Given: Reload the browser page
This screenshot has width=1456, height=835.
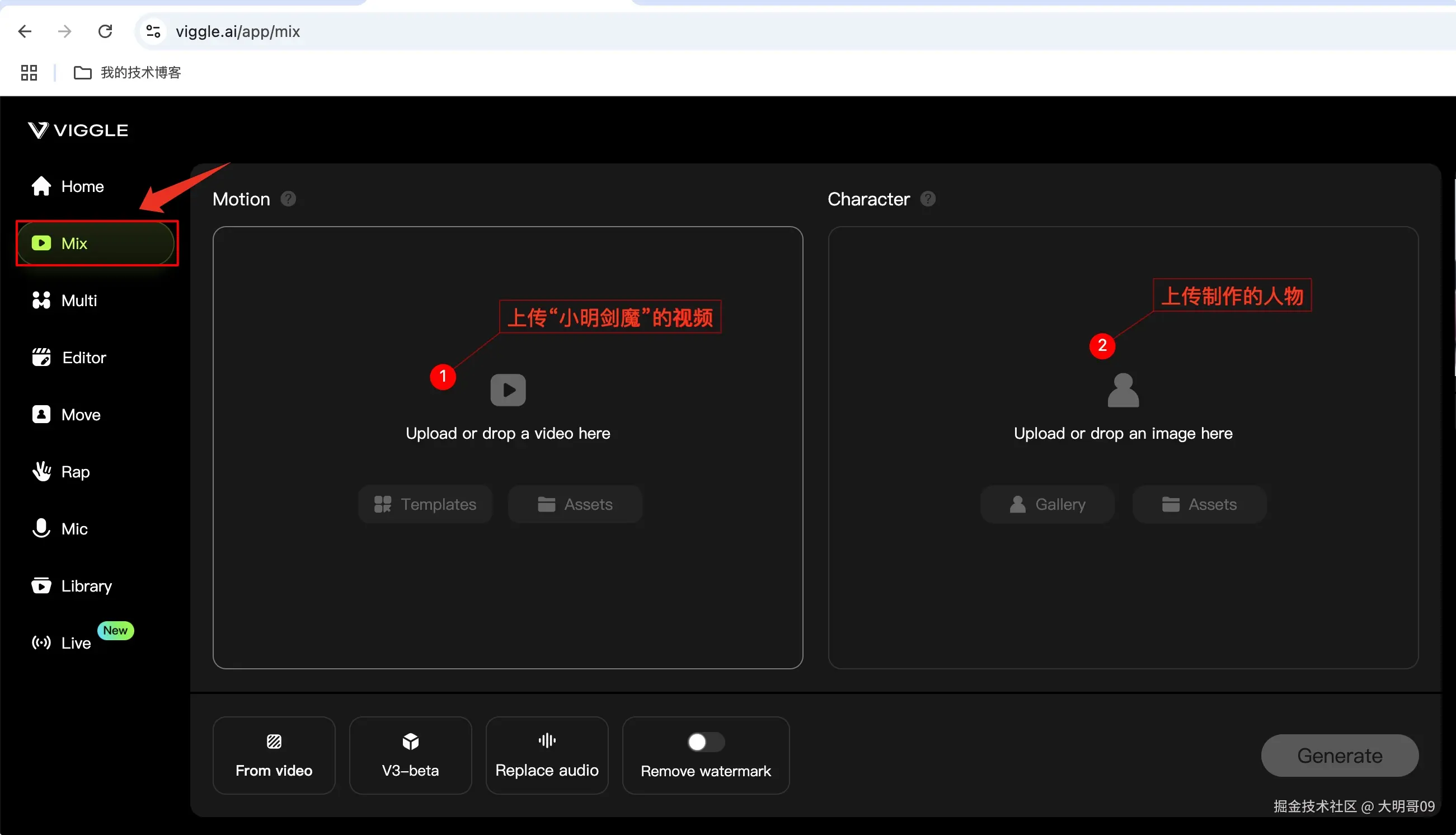Looking at the screenshot, I should 105,31.
